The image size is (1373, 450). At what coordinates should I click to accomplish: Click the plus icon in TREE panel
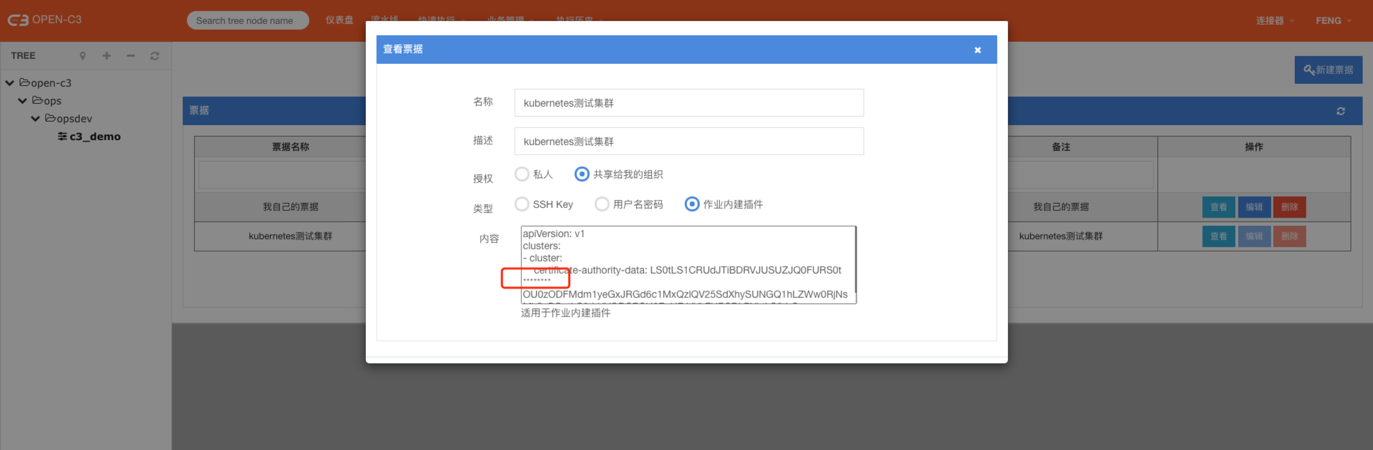coord(107,56)
